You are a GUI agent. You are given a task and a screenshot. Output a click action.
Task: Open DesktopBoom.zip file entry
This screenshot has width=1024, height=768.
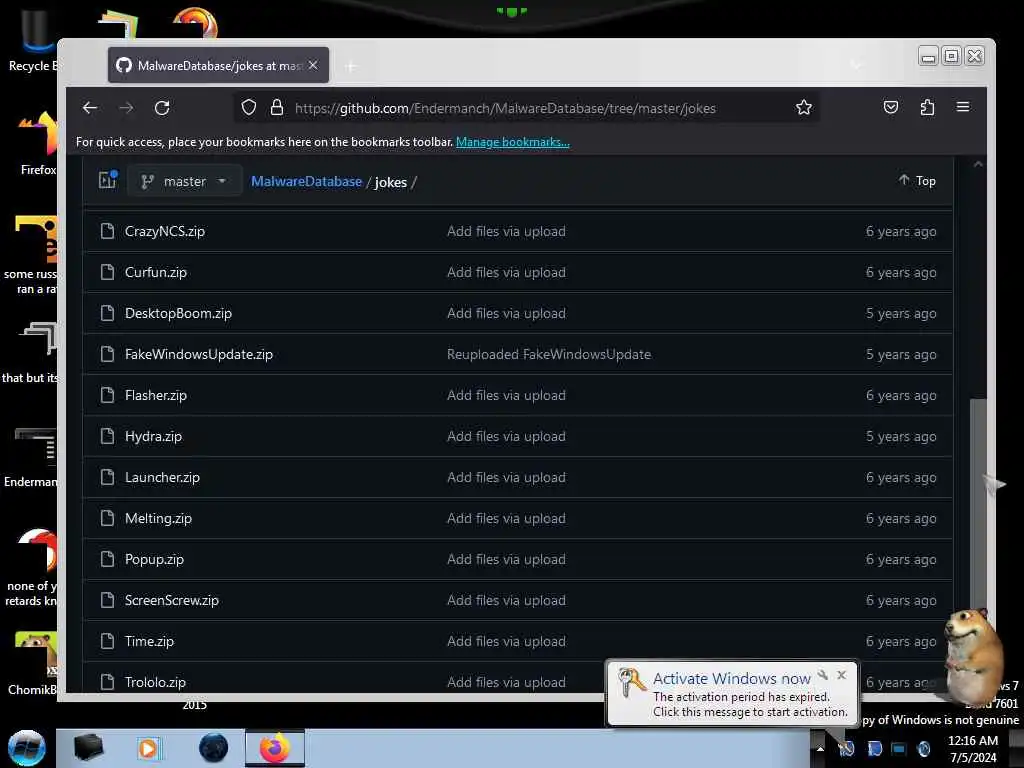(178, 313)
